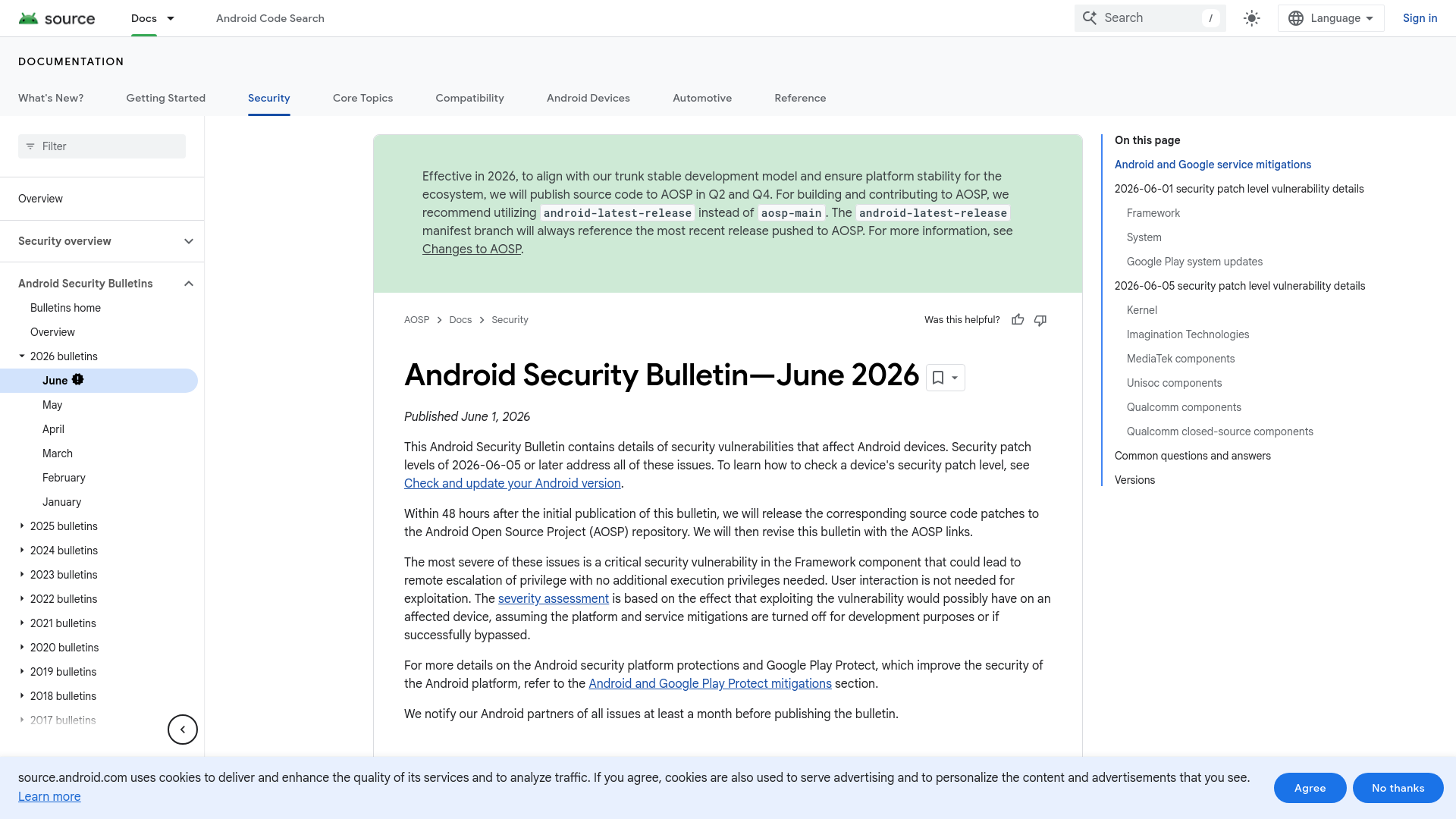The width and height of the screenshot is (1456, 819).
Task: Expand the 2022 bulletins tree
Action: point(22,598)
